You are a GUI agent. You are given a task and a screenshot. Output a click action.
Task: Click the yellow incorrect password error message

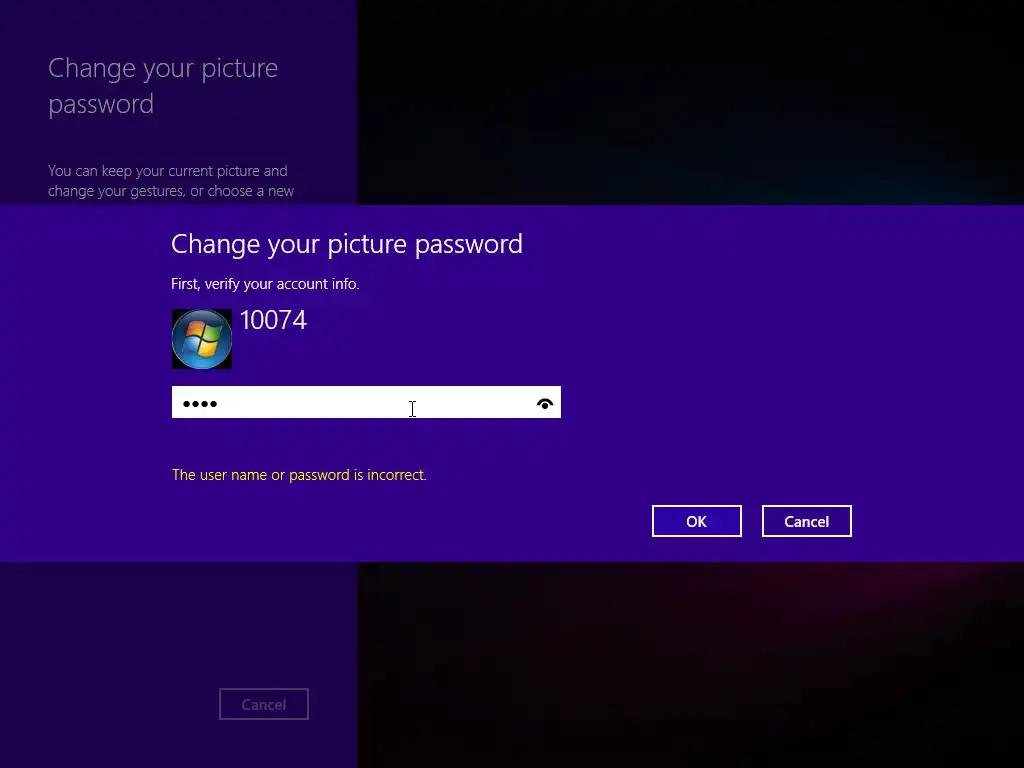[x=299, y=475]
